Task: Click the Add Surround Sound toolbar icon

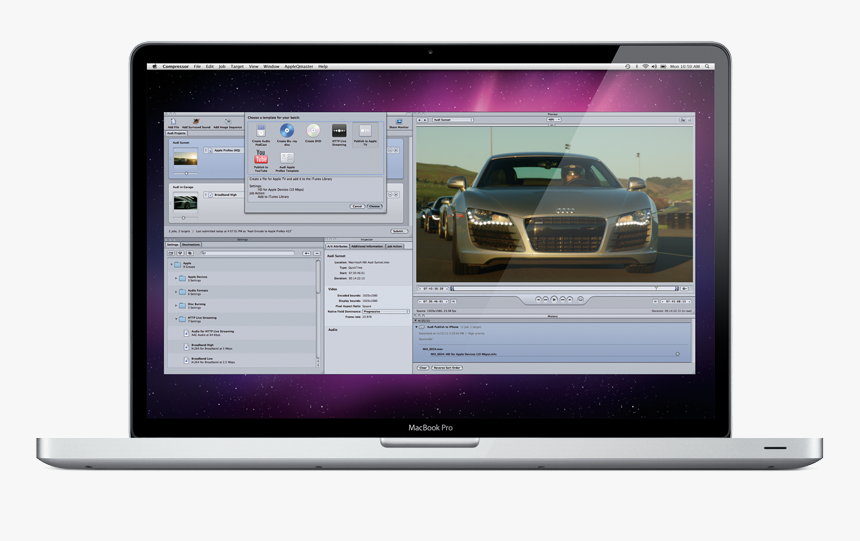Action: point(197,122)
